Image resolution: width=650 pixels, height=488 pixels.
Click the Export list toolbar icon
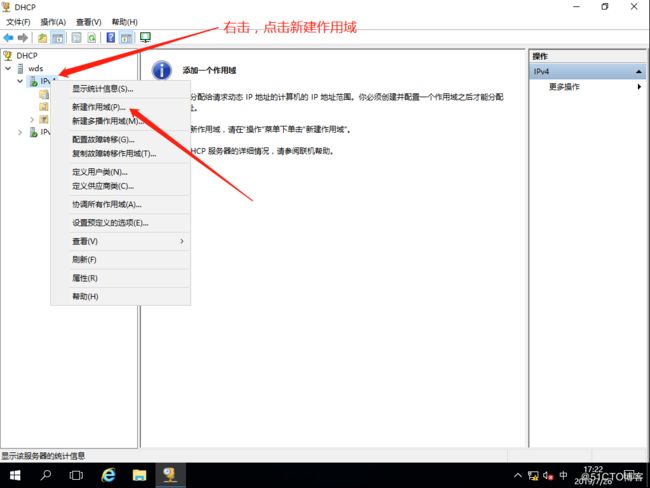(x=76, y=38)
